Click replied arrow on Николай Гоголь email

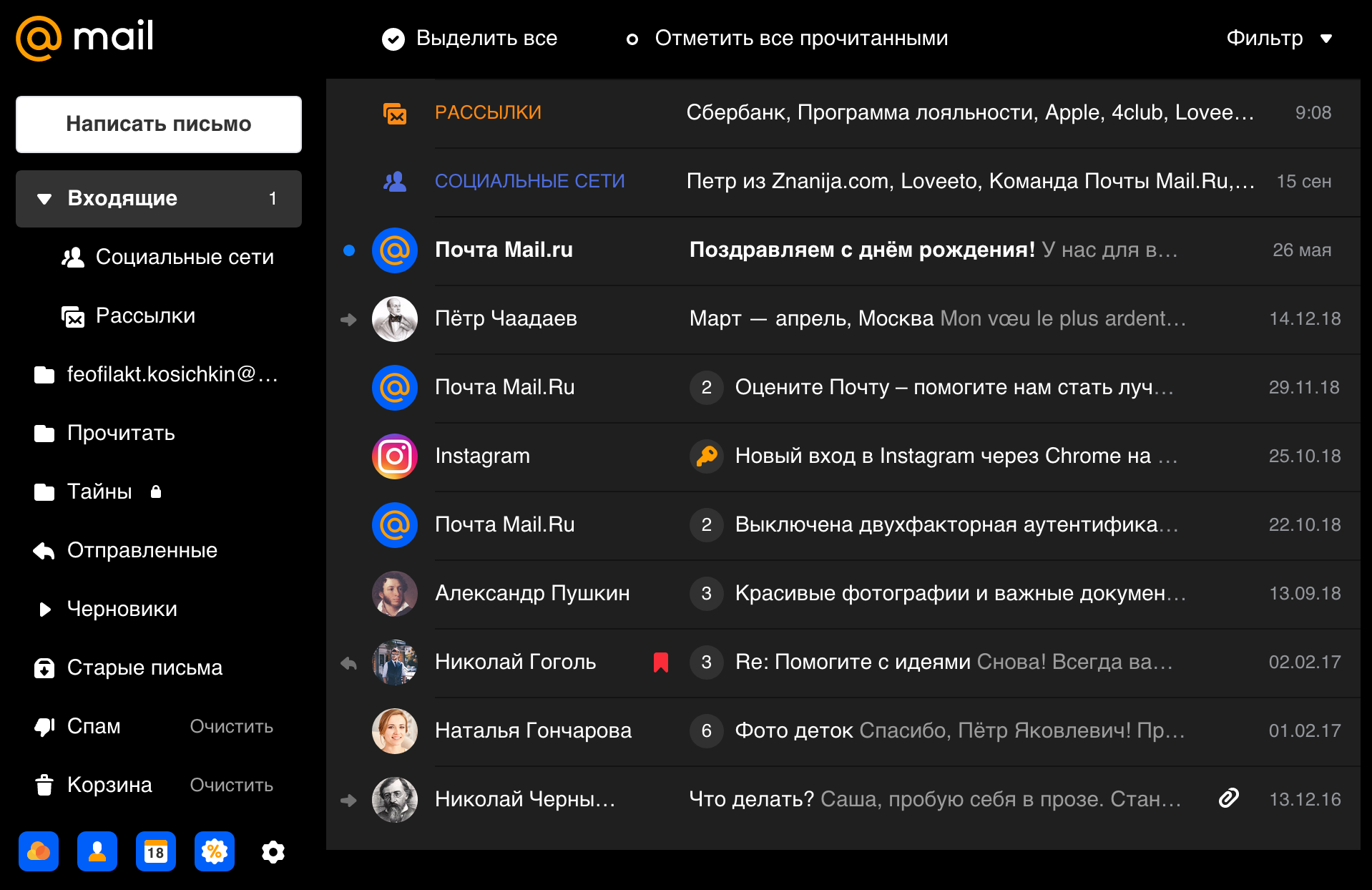click(x=348, y=662)
